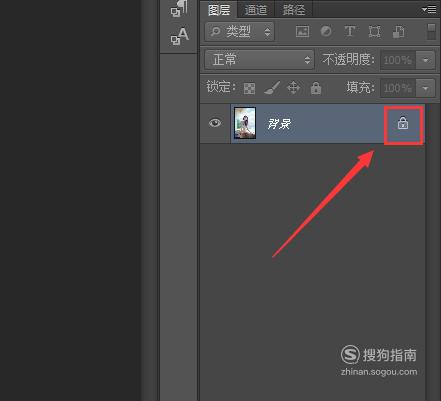Click the 不透明度 opacity label
Image resolution: width=441 pixels, height=401 pixels.
coord(348,60)
